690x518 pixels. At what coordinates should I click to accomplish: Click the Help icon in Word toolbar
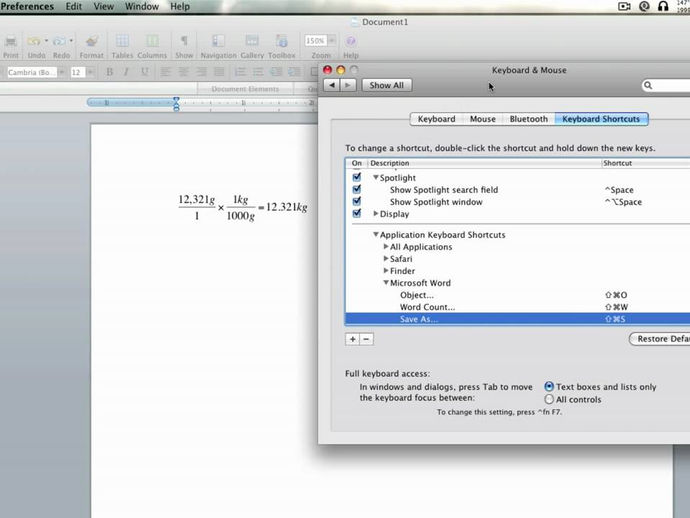coord(351,41)
